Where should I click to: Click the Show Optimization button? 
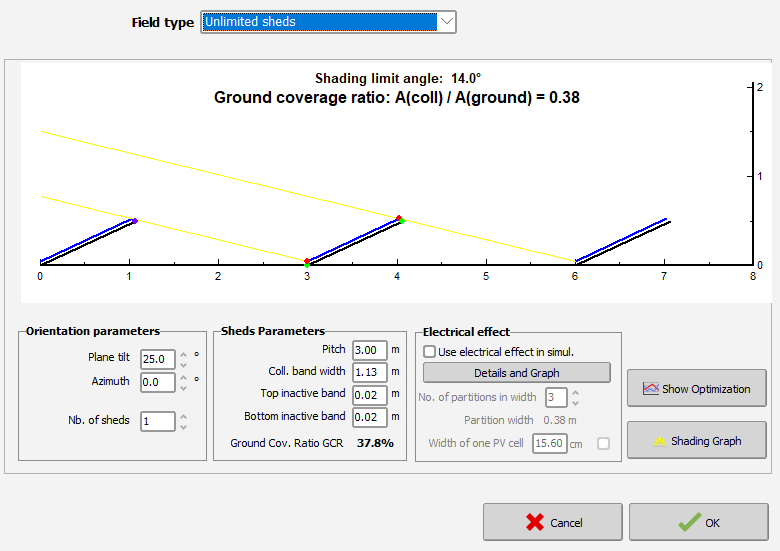click(x=696, y=389)
